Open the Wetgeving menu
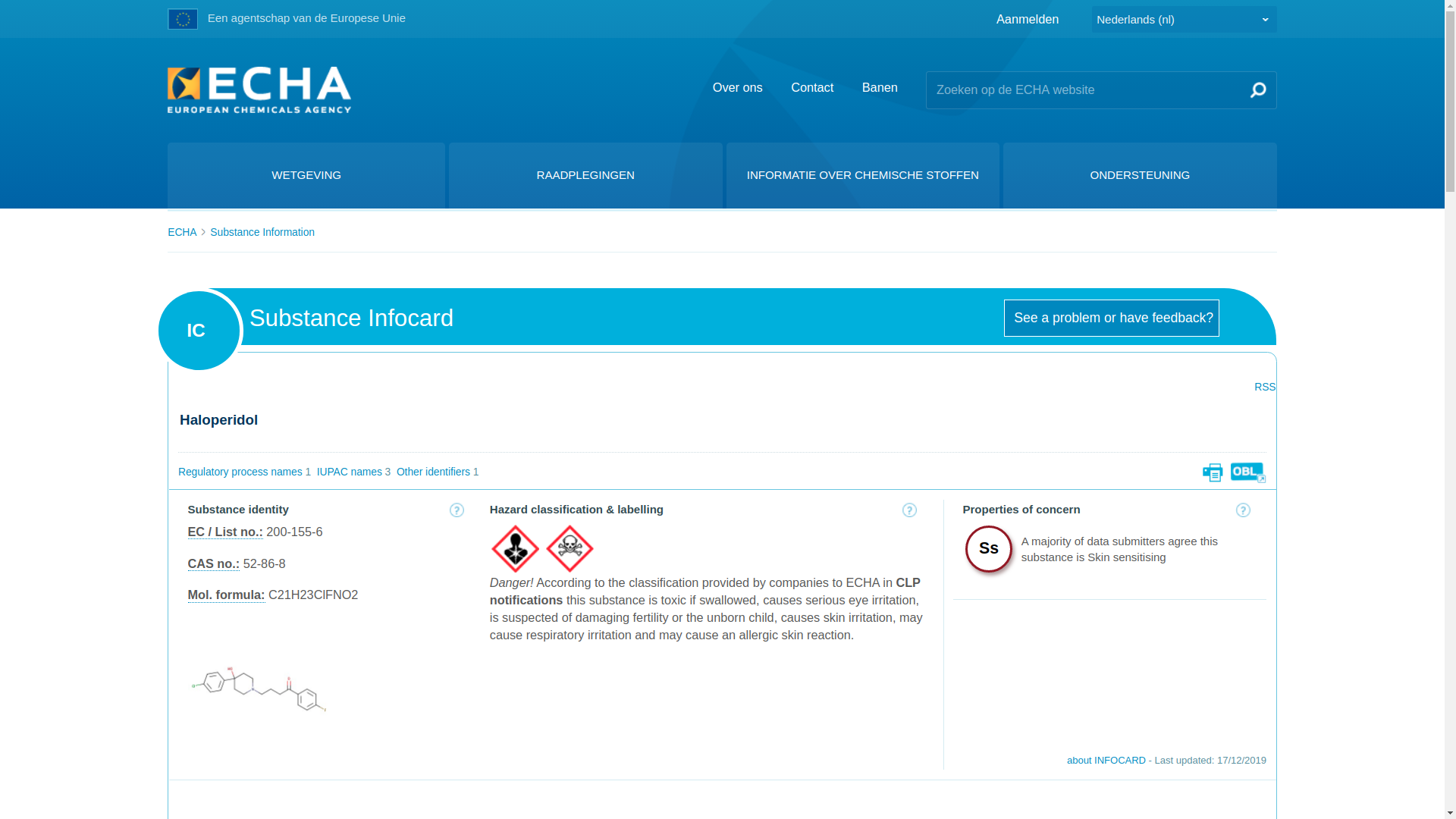1456x819 pixels. [x=306, y=175]
